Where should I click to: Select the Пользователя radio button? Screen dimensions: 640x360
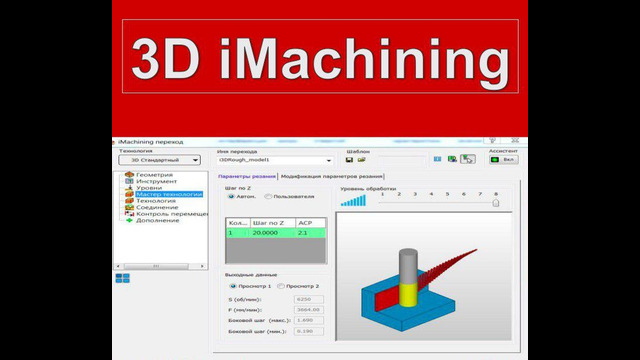[268, 196]
